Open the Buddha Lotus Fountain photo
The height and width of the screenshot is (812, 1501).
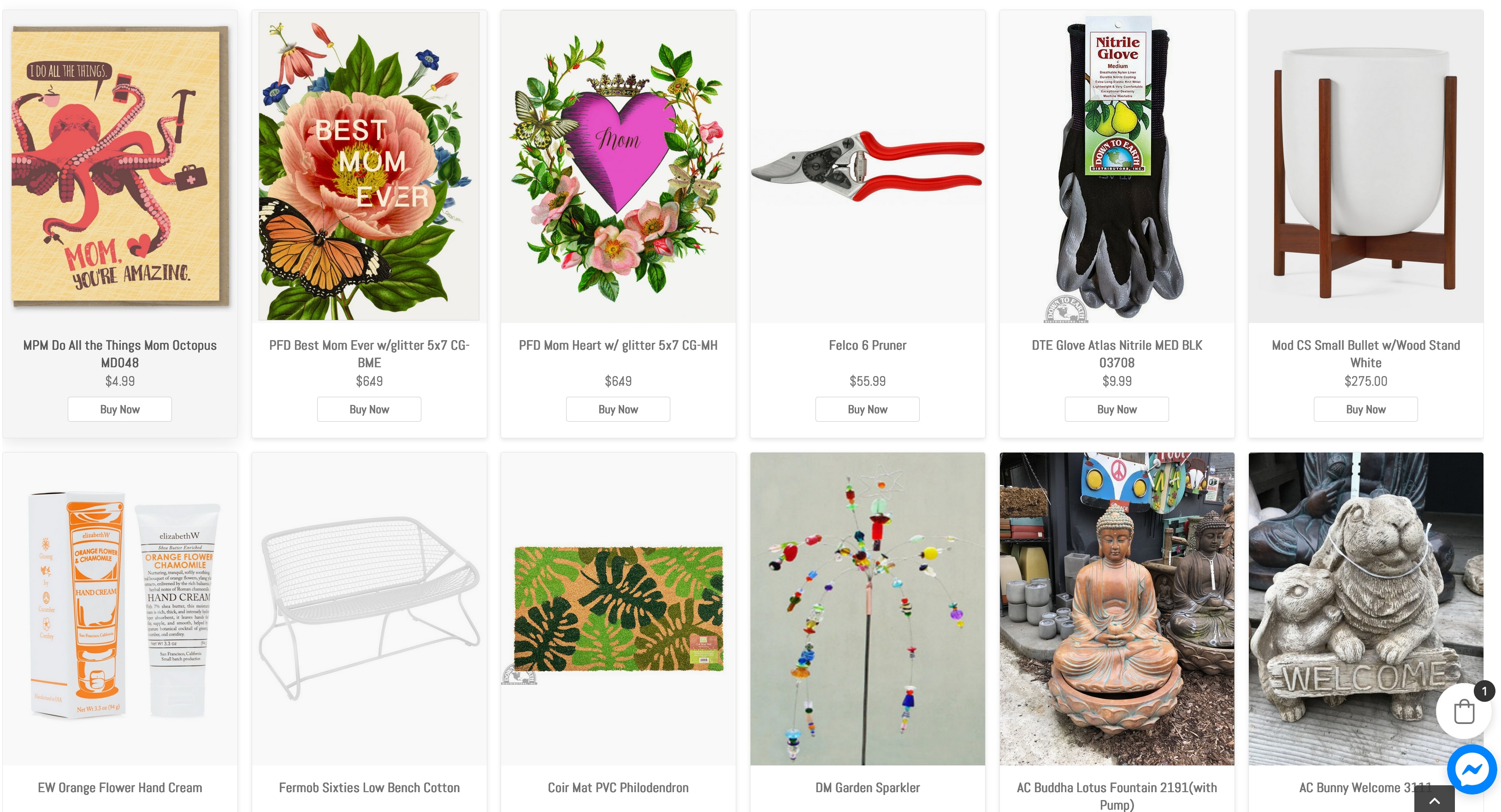pyautogui.click(x=1117, y=609)
